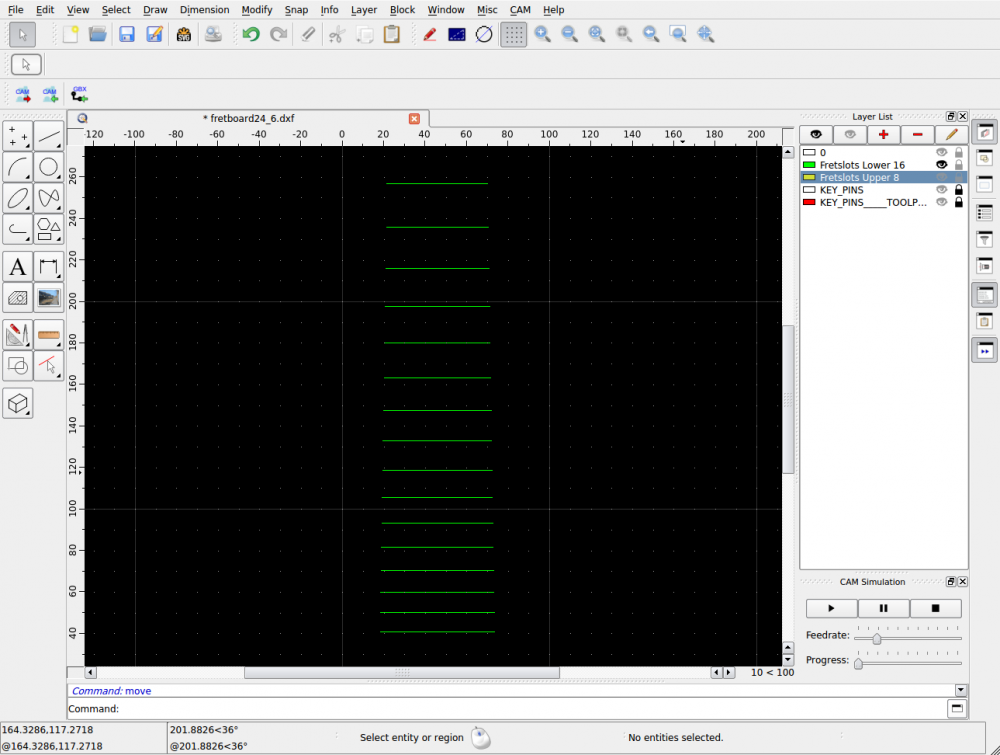Show all layers eye button

click(x=816, y=135)
